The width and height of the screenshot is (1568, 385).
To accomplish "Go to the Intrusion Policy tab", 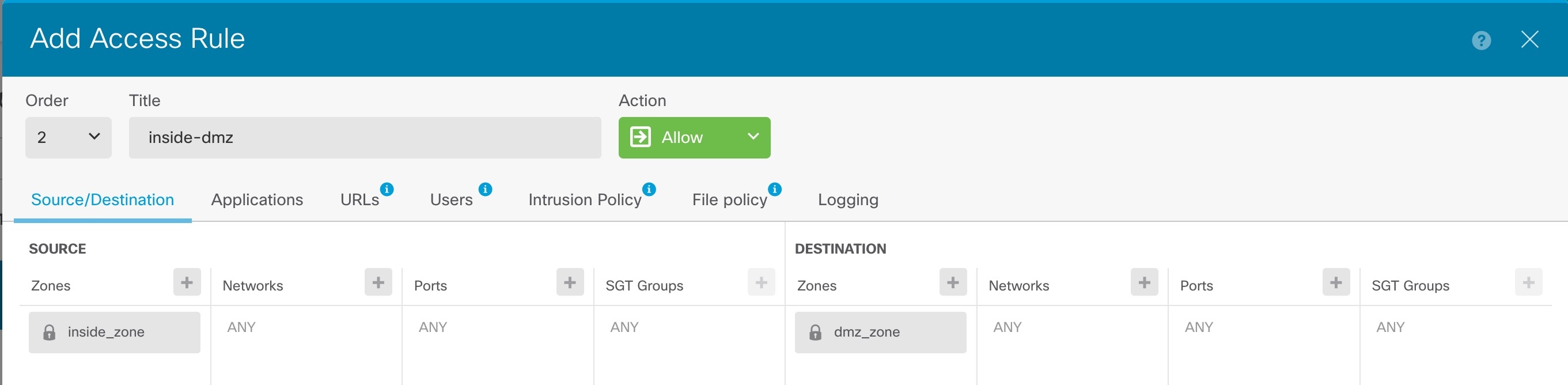I will tap(584, 200).
